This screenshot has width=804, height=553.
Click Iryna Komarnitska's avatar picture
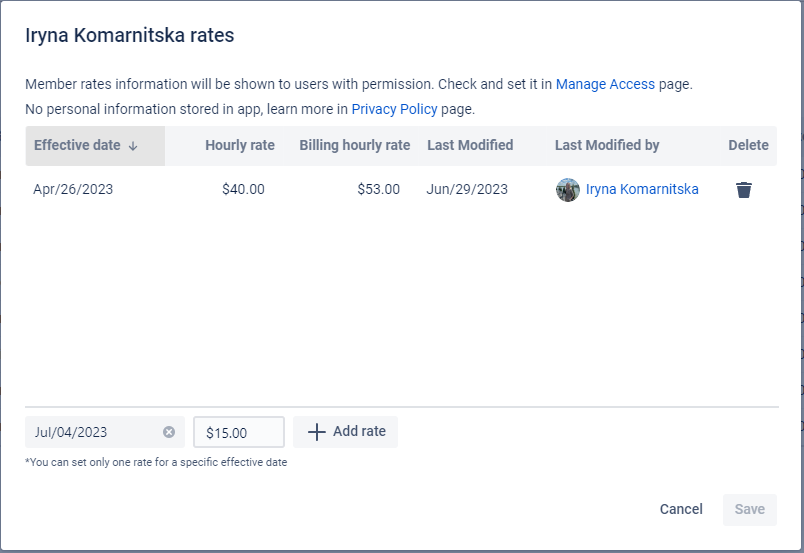[x=568, y=190]
